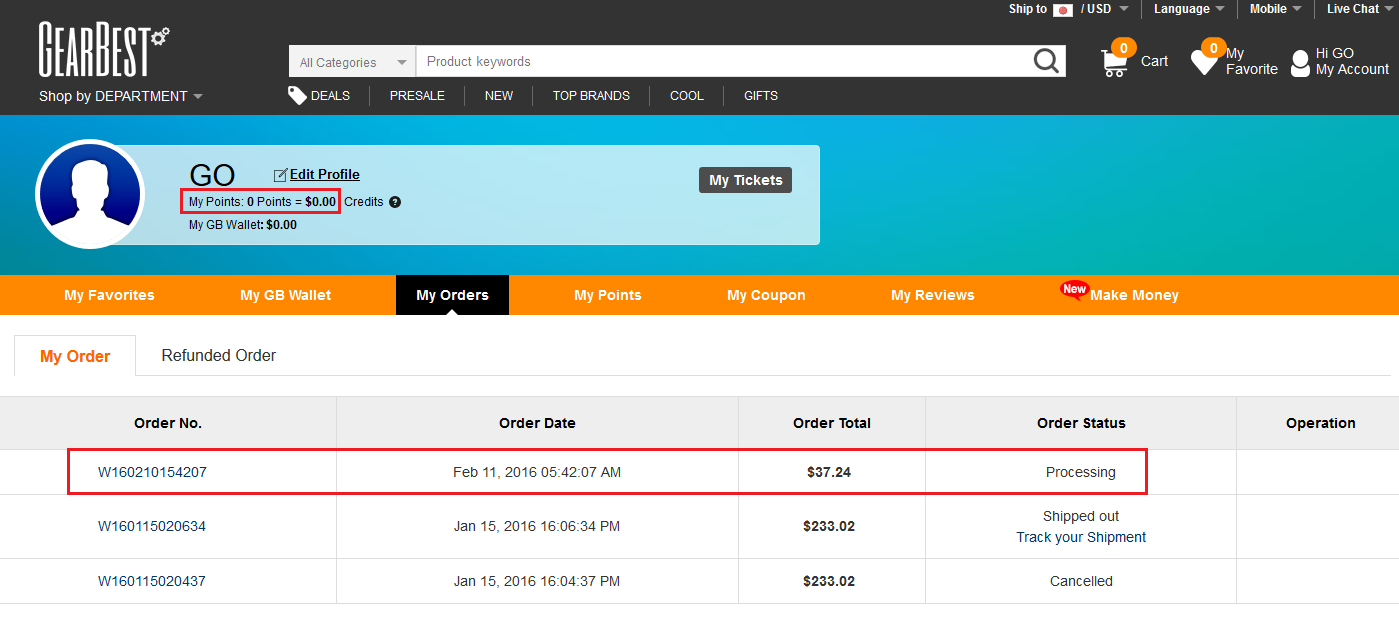Image resolution: width=1399 pixels, height=623 pixels.
Task: Click the Product keywords search field
Action: point(724,62)
